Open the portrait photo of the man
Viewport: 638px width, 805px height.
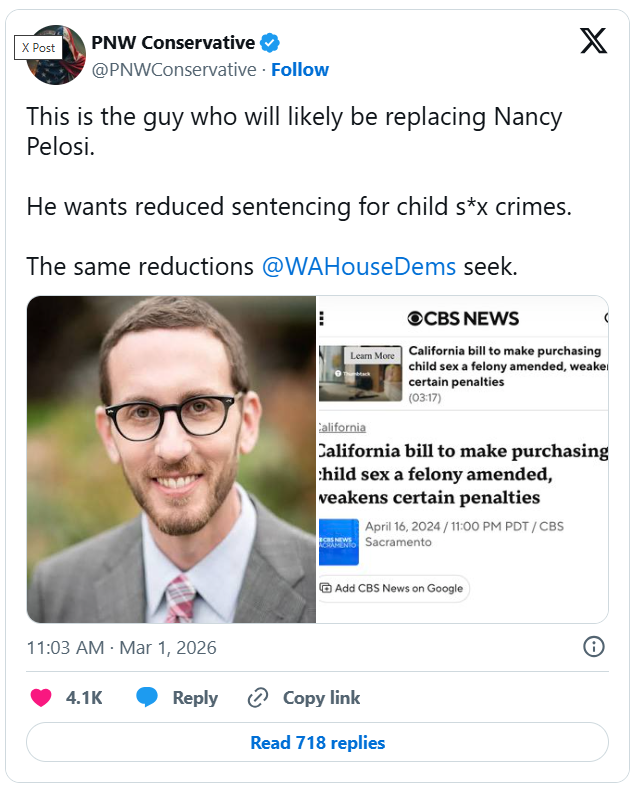pos(171,459)
